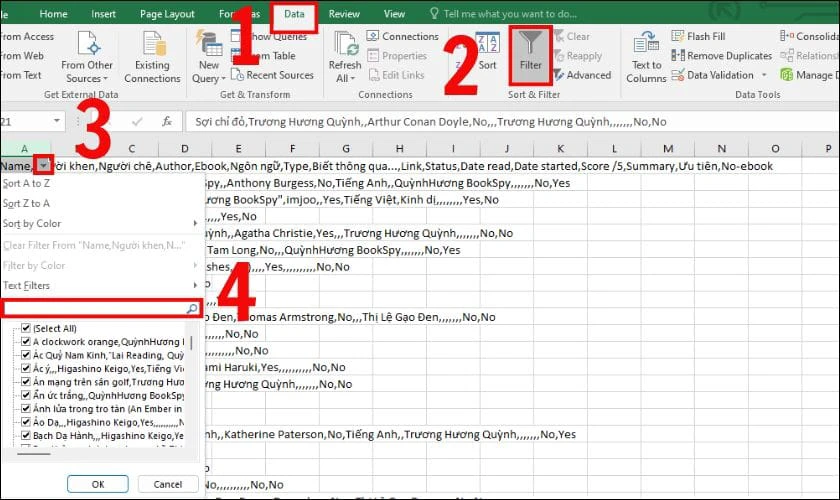
Task: Open the Data ribbon tab
Action: coord(294,14)
